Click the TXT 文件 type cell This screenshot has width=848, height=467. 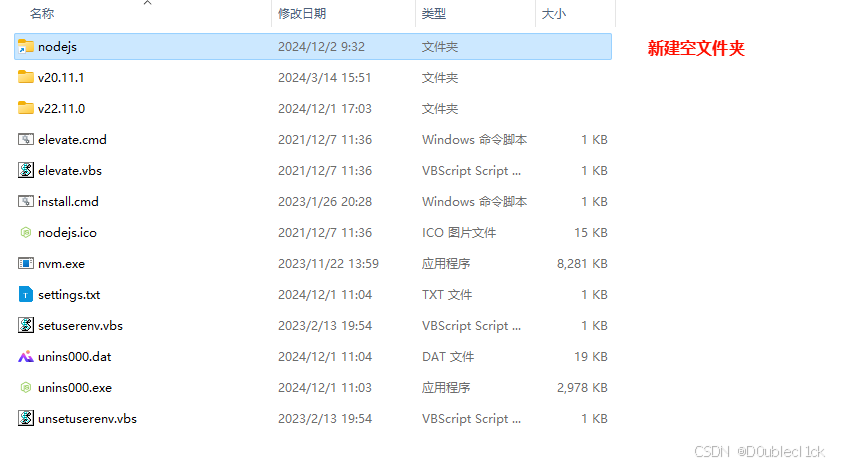tap(447, 295)
